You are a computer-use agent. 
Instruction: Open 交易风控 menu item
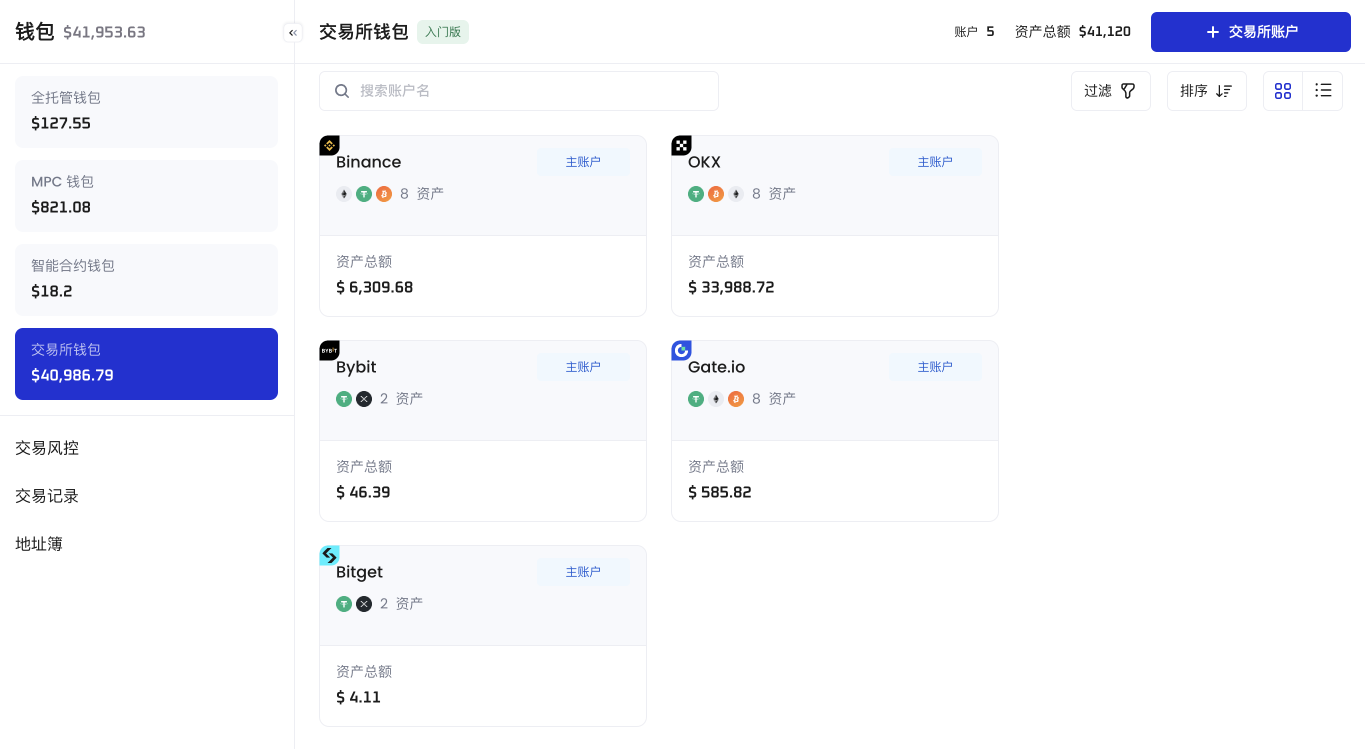(47, 448)
